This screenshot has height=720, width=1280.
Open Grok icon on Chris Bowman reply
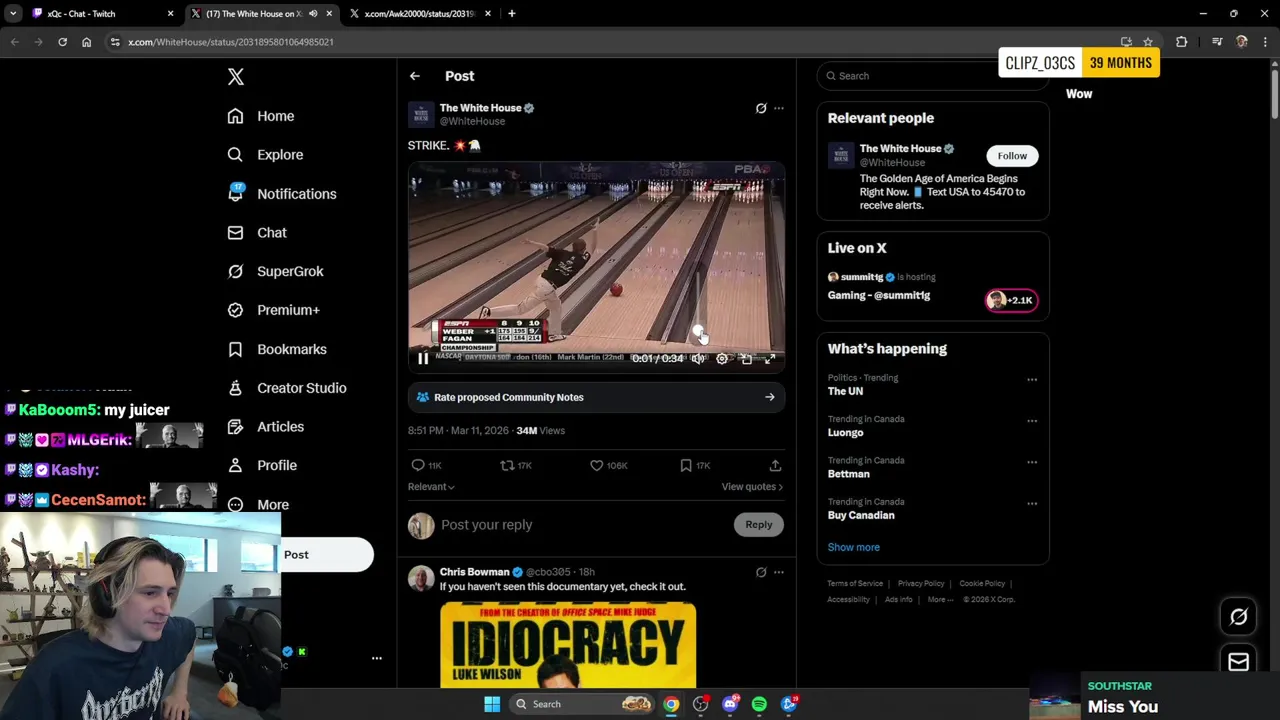(x=761, y=573)
